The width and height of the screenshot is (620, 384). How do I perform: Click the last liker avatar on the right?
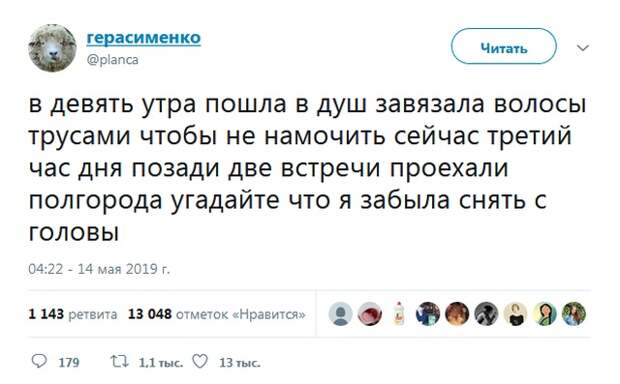(x=574, y=314)
